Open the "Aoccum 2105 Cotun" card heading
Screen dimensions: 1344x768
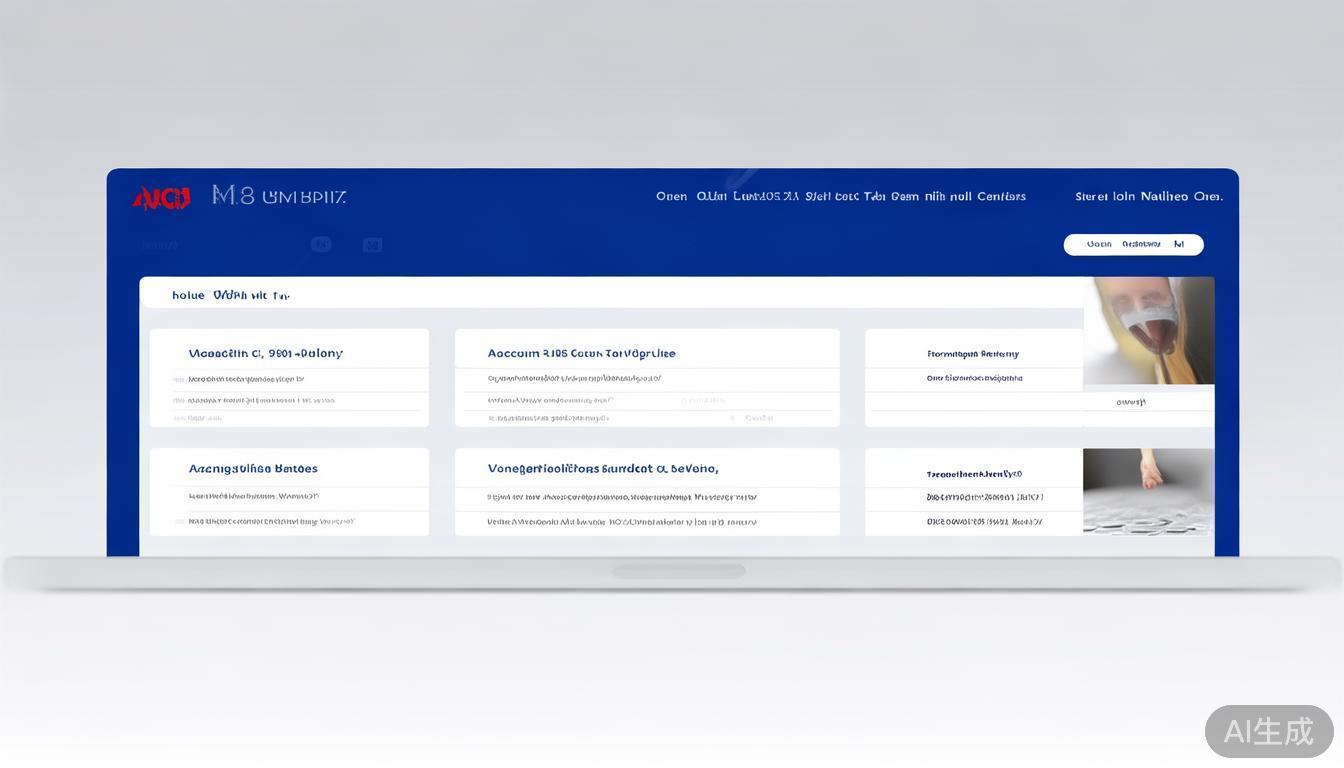tap(581, 354)
